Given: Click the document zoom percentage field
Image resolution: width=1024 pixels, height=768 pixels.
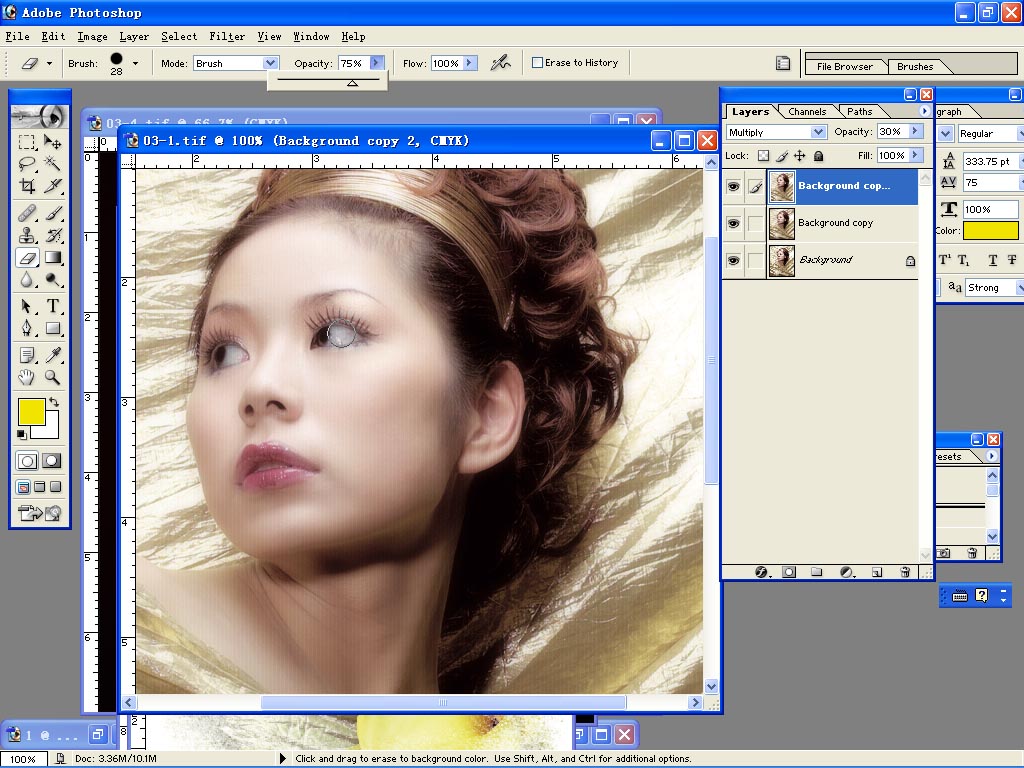Looking at the screenshot, I should coord(24,759).
